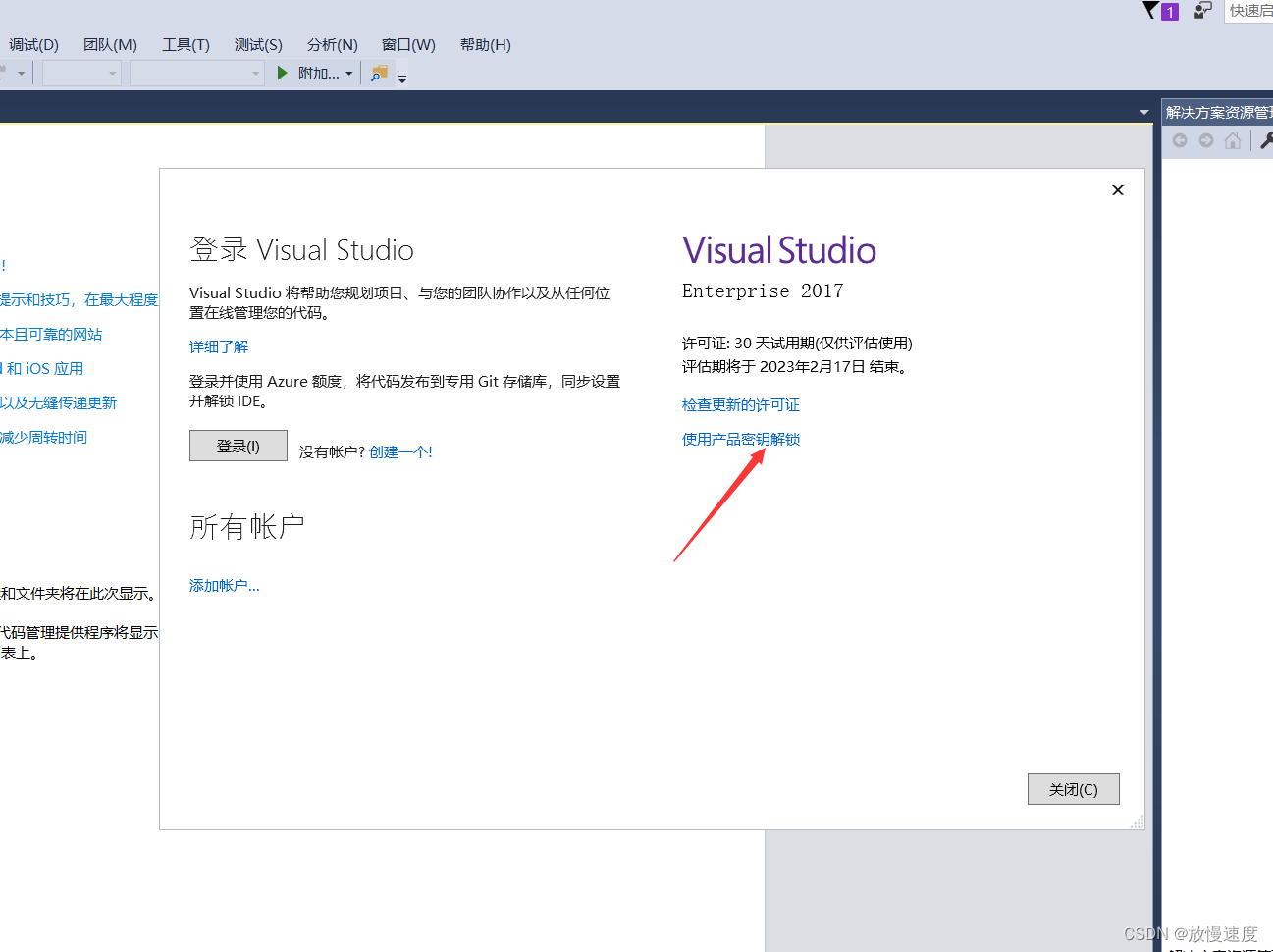Open the 帮助(H) menu
Screen dimensions: 1273x952
click(485, 44)
